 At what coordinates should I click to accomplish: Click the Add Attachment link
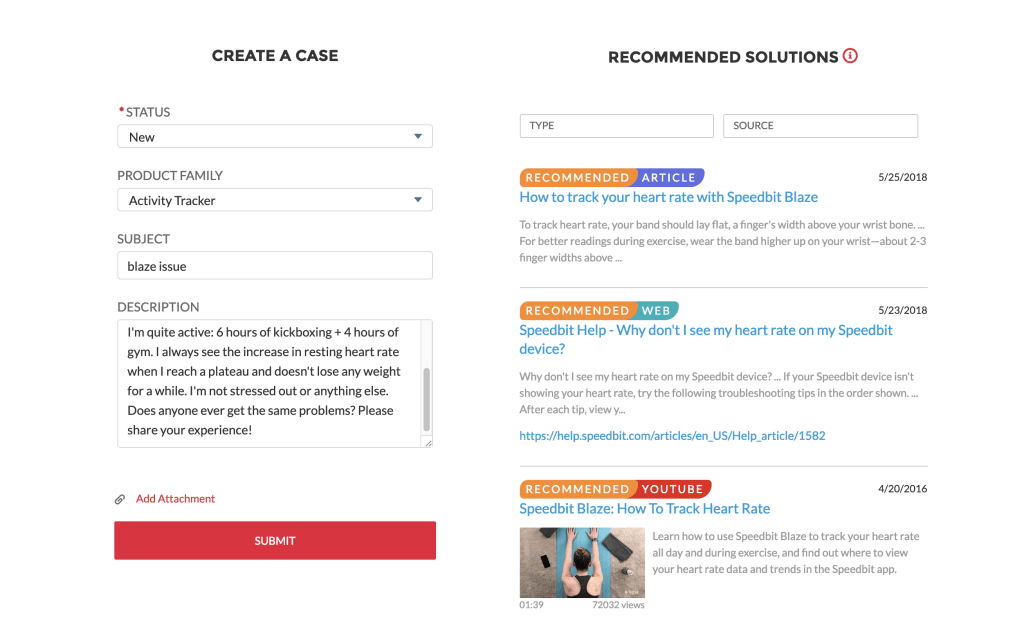click(175, 499)
